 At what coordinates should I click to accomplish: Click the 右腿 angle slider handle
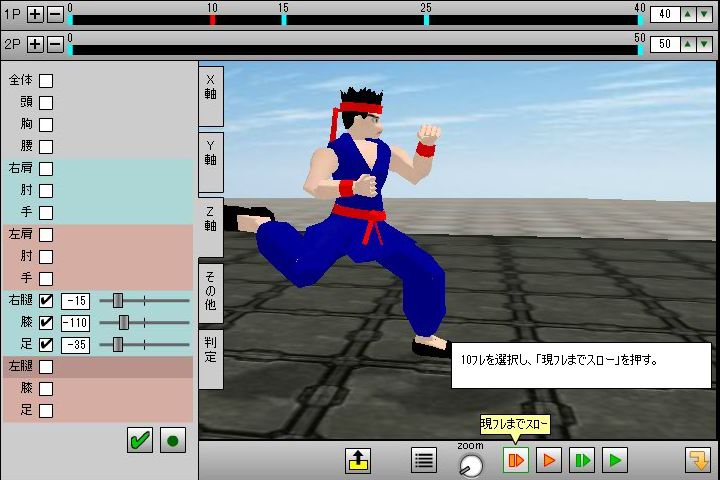click(118, 301)
